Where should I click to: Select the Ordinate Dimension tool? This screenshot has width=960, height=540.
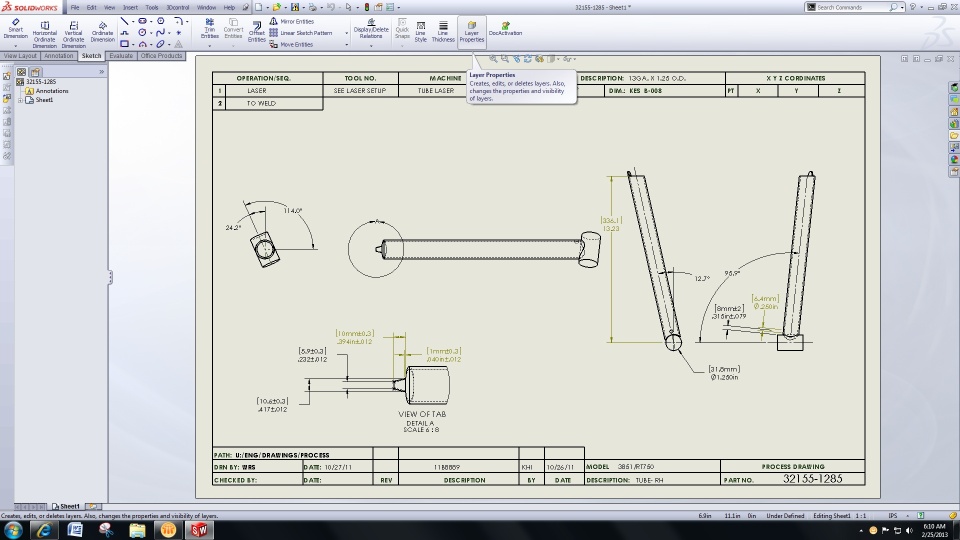coord(102,32)
